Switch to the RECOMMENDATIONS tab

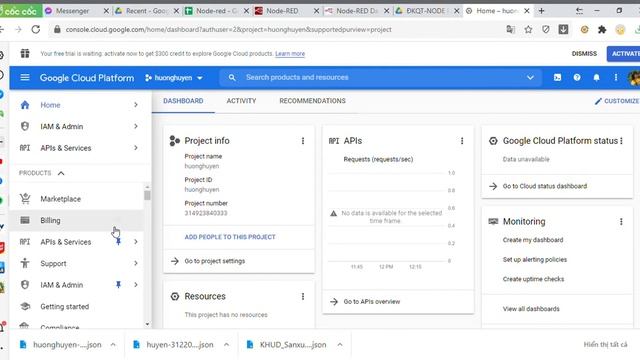click(x=312, y=101)
